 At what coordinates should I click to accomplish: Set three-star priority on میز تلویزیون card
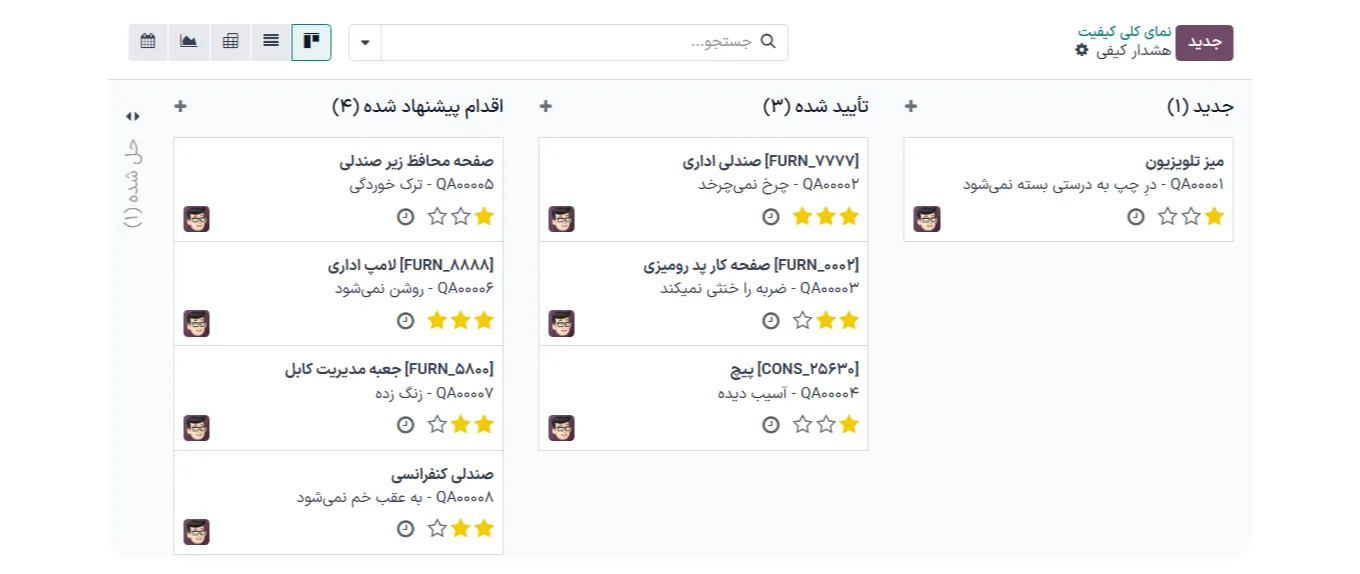click(1167, 216)
